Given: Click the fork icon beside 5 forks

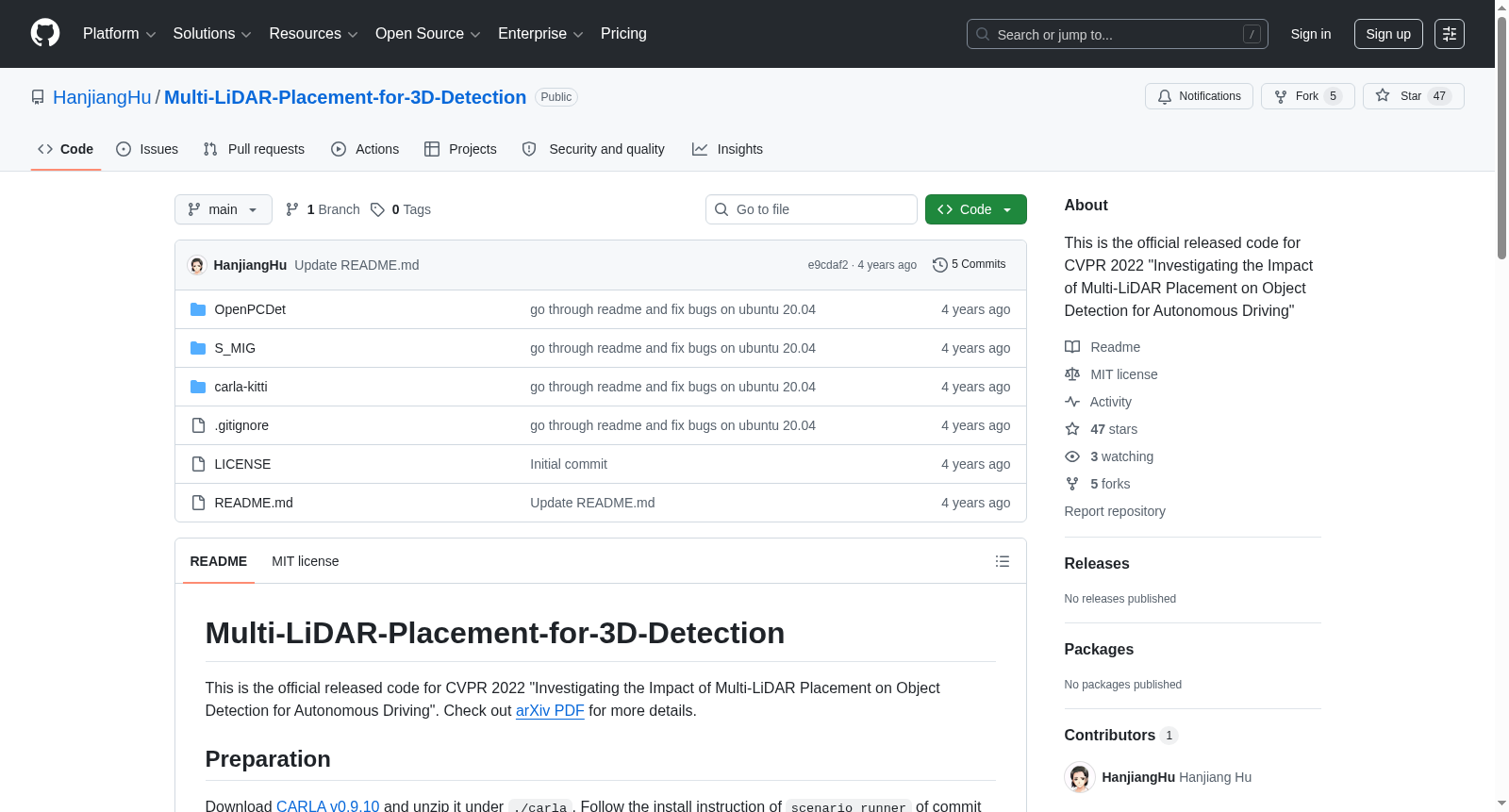Looking at the screenshot, I should 1072,484.
